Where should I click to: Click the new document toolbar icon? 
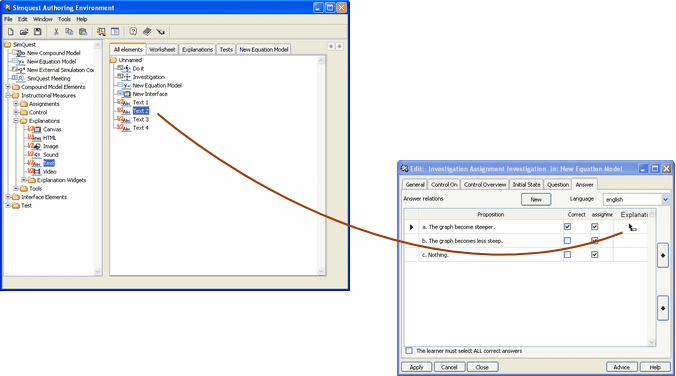(11, 31)
